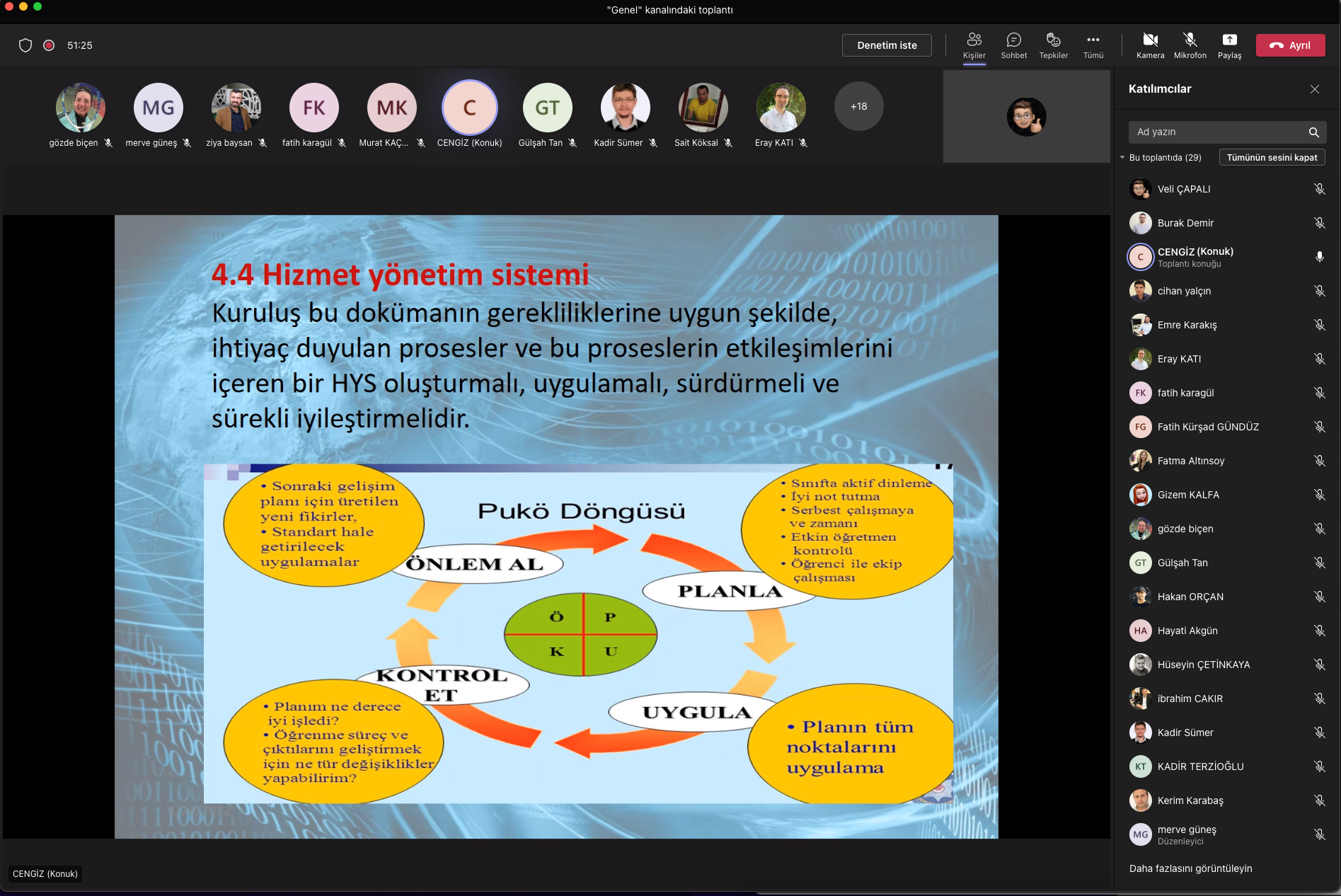Close the Katılımcılar panel
This screenshot has width=1341, height=896.
point(1314,89)
